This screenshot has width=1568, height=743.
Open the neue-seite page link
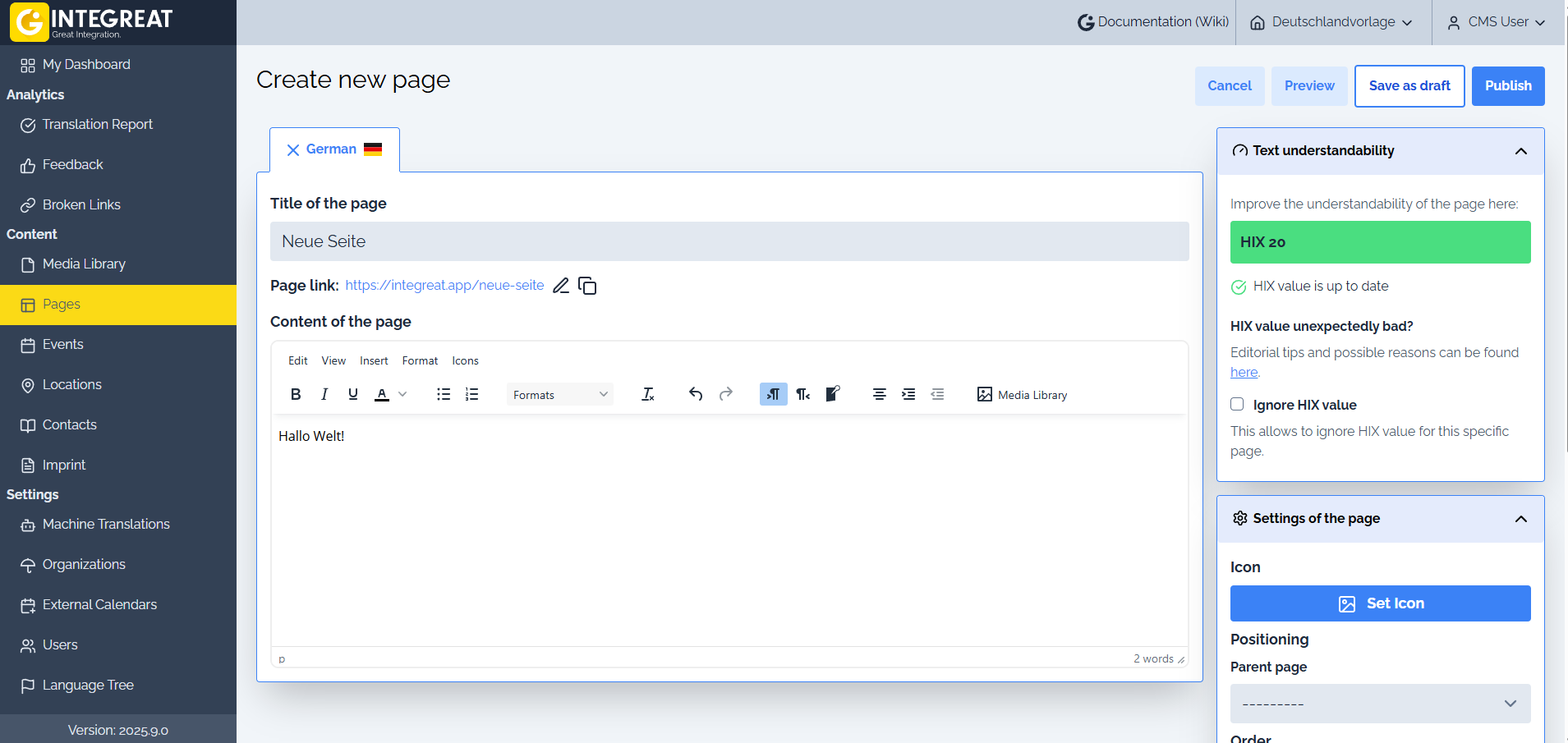(x=444, y=285)
